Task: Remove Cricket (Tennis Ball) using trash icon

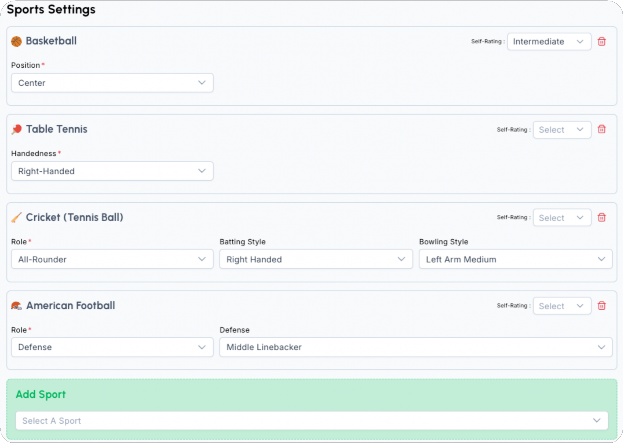Action: (601, 218)
